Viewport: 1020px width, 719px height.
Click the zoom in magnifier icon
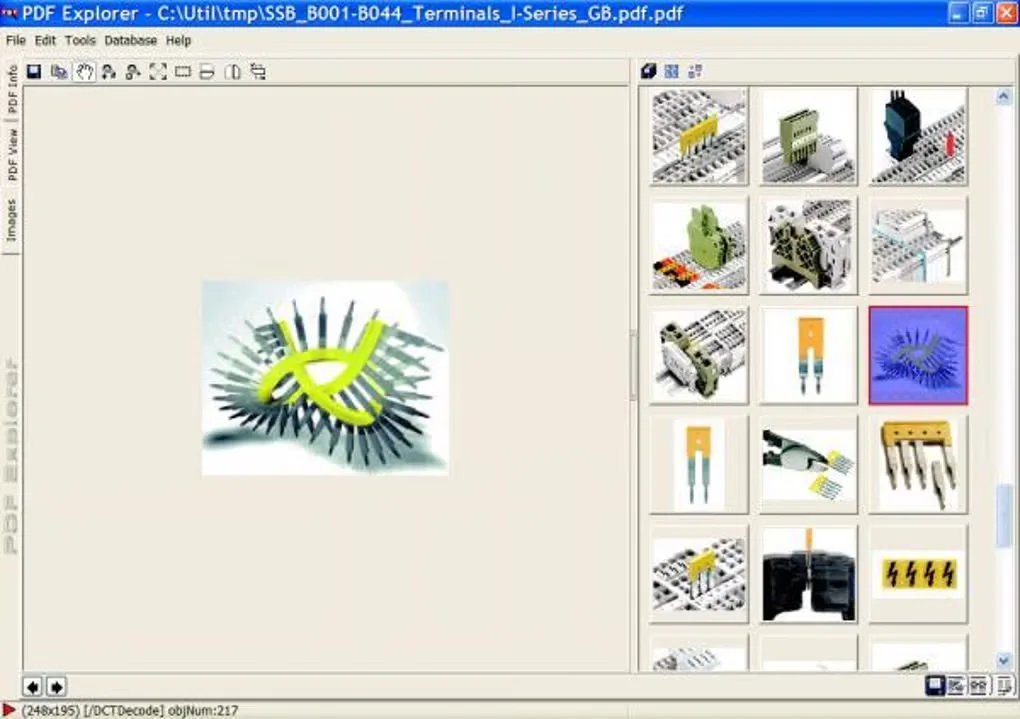click(109, 72)
